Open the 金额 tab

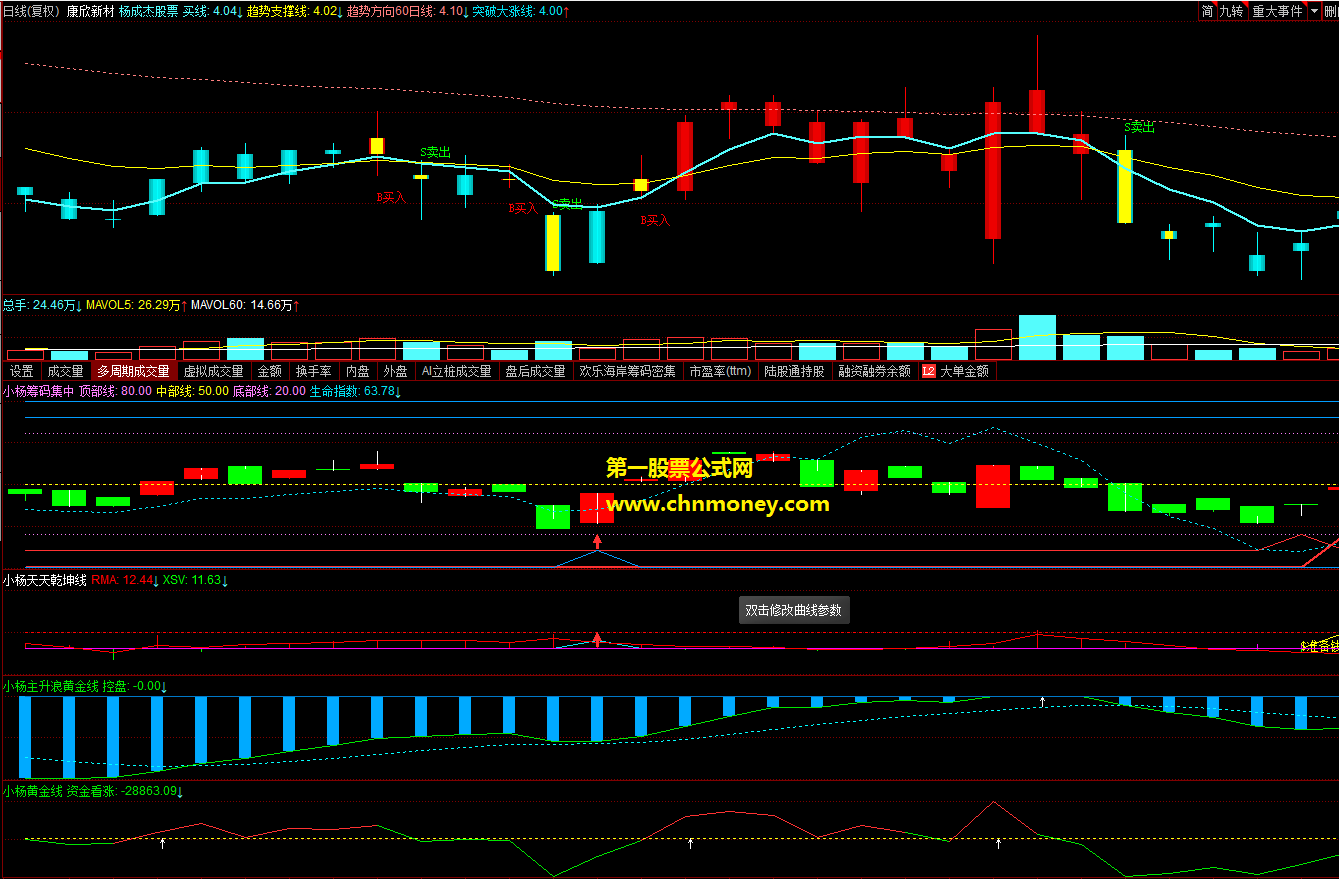click(x=269, y=371)
